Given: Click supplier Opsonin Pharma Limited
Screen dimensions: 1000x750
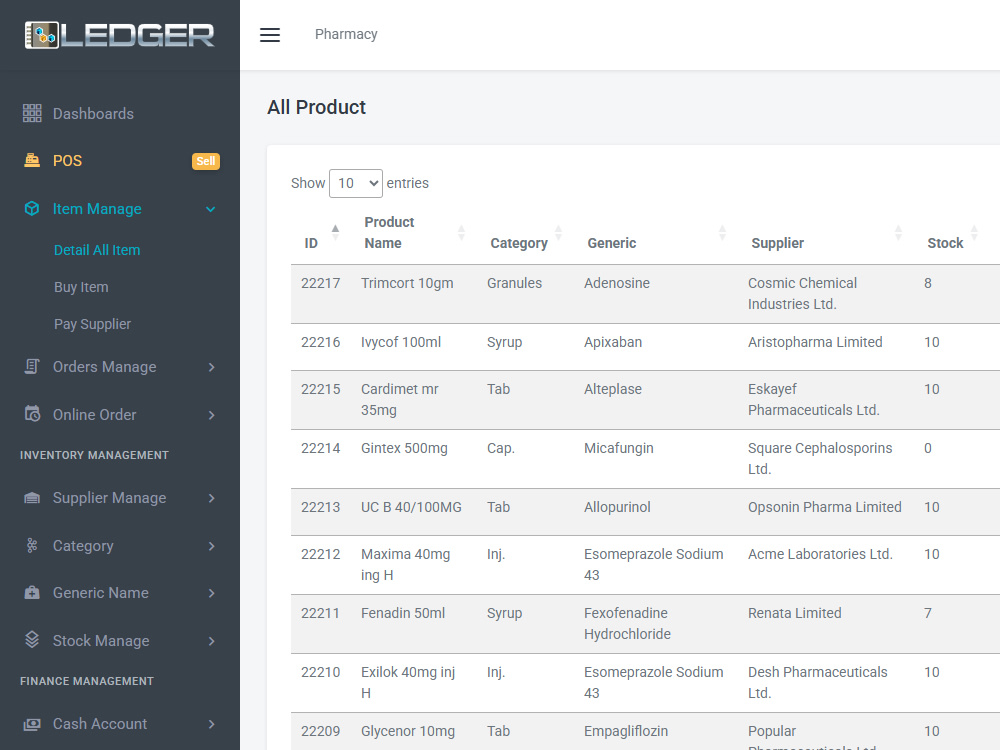Looking at the screenshot, I should tap(825, 507).
